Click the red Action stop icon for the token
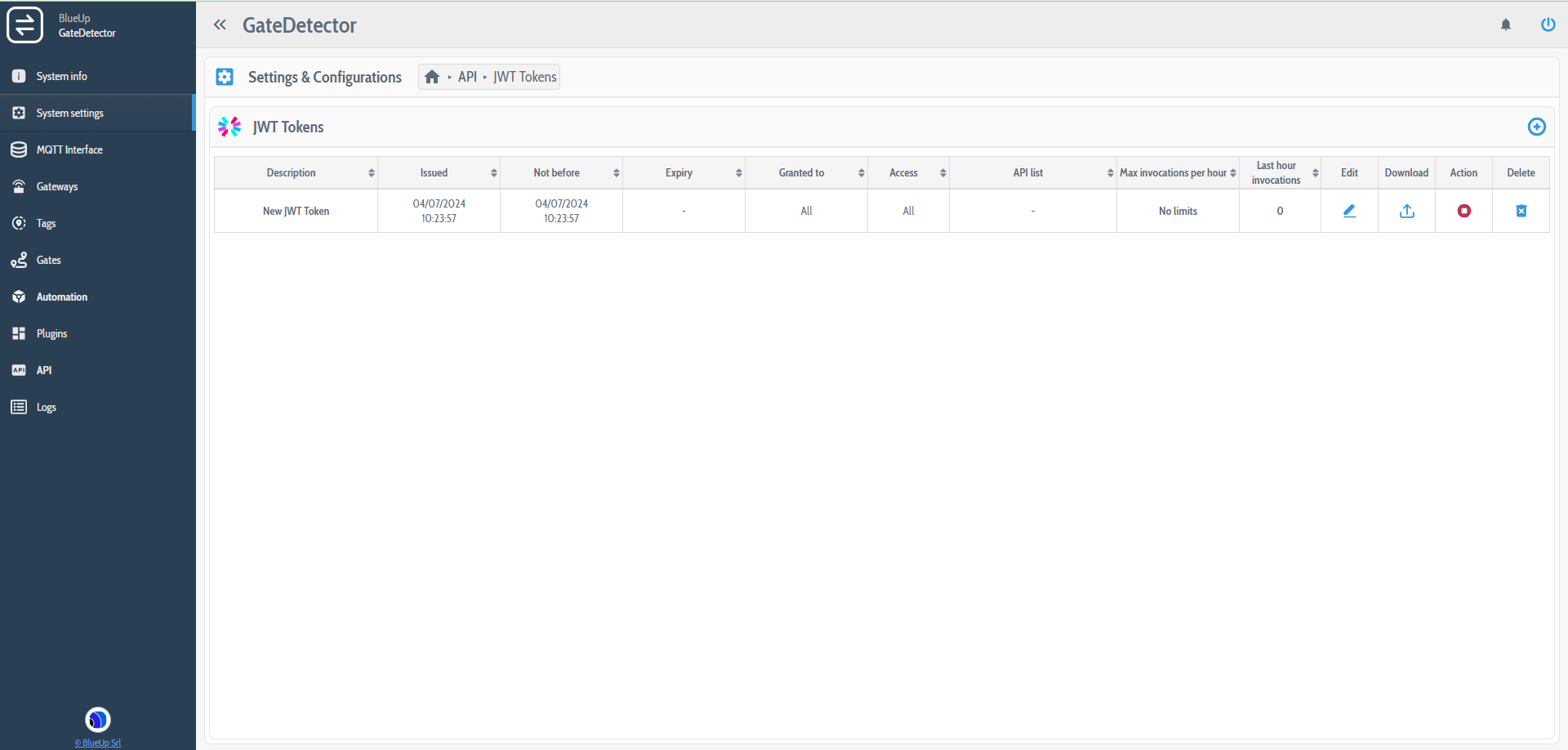The height and width of the screenshot is (750, 1568). 1463,211
